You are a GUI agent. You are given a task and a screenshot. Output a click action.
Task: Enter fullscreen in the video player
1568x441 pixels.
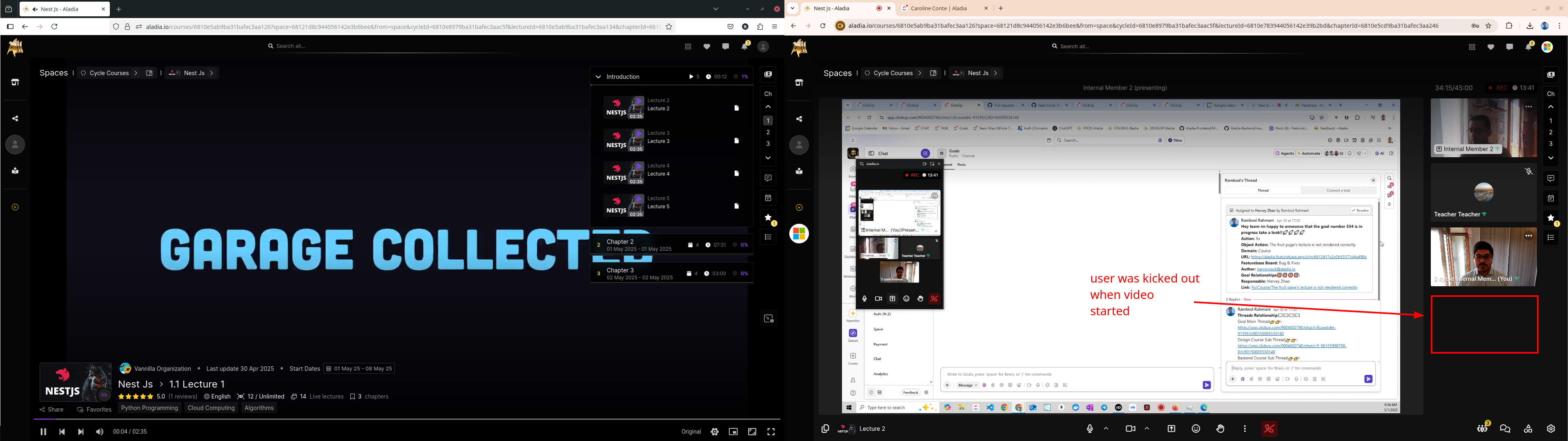(771, 432)
